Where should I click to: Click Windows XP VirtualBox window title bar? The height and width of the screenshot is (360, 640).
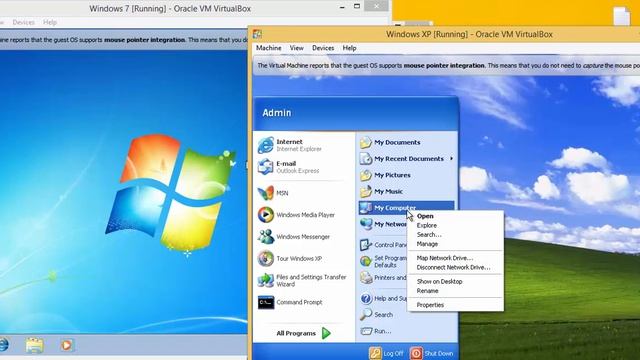(x=469, y=34)
